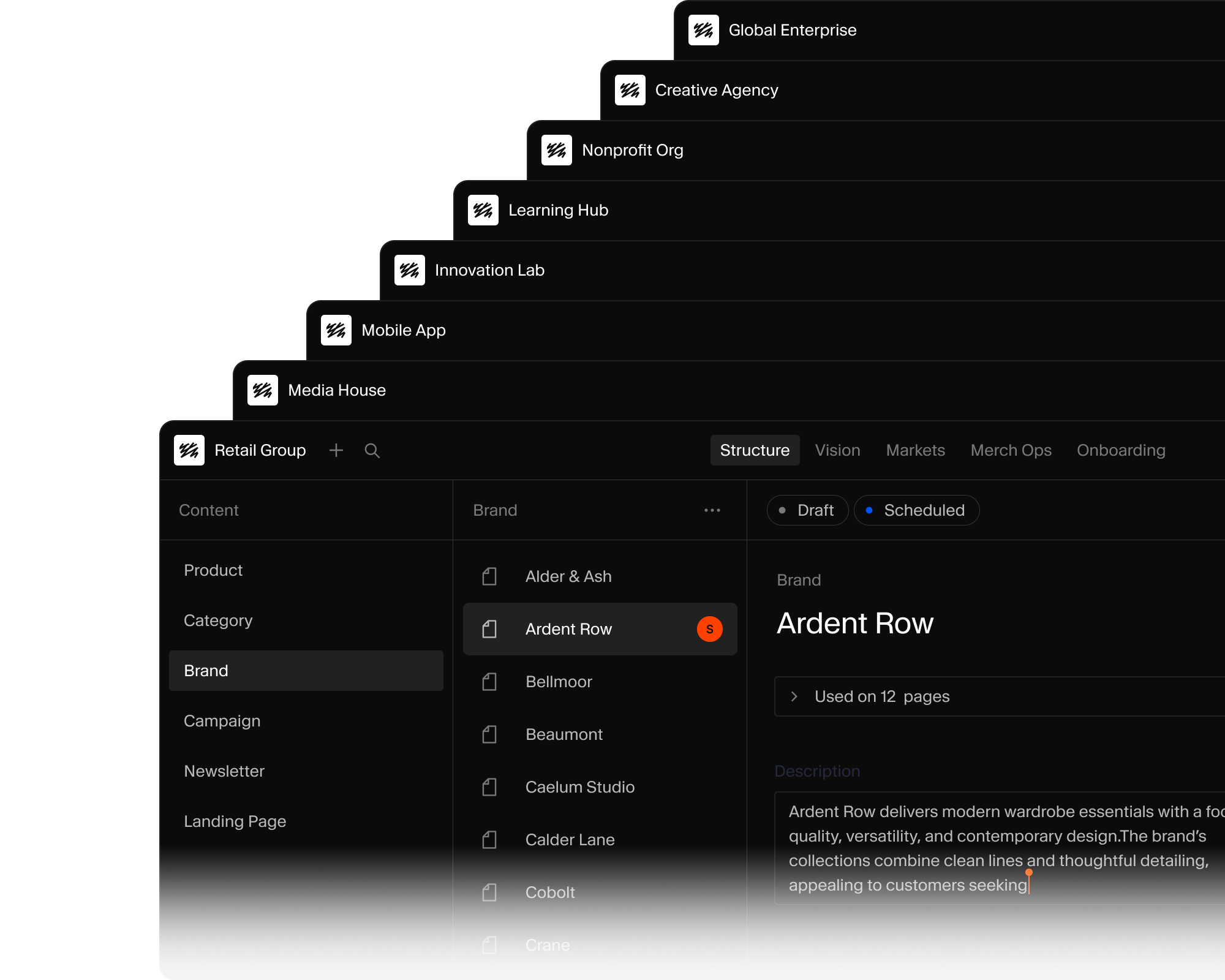Click the Retail Group workspace logo
The image size is (1225, 980).
coord(189,450)
